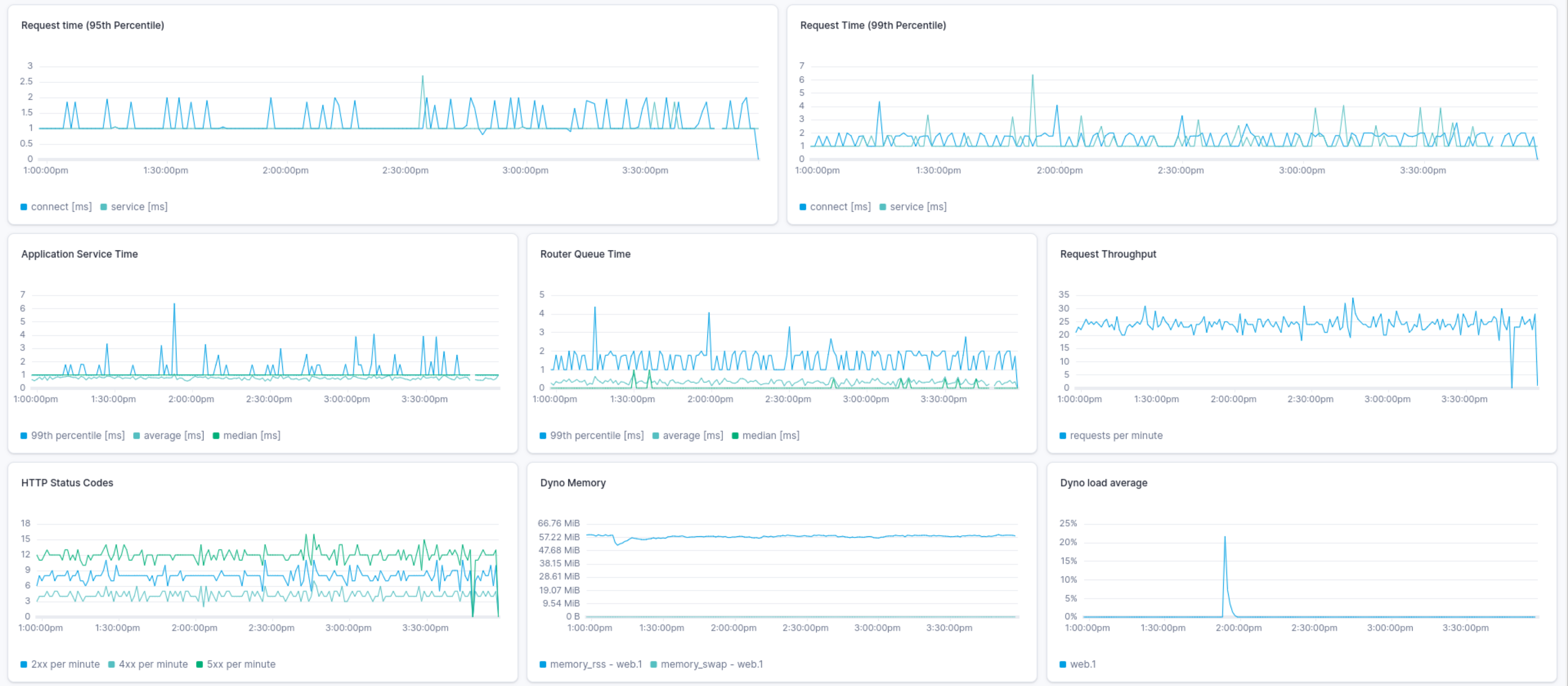Toggle service [ms] legend in 99th Percentile chart
1568x686 pixels.
[x=913, y=207]
